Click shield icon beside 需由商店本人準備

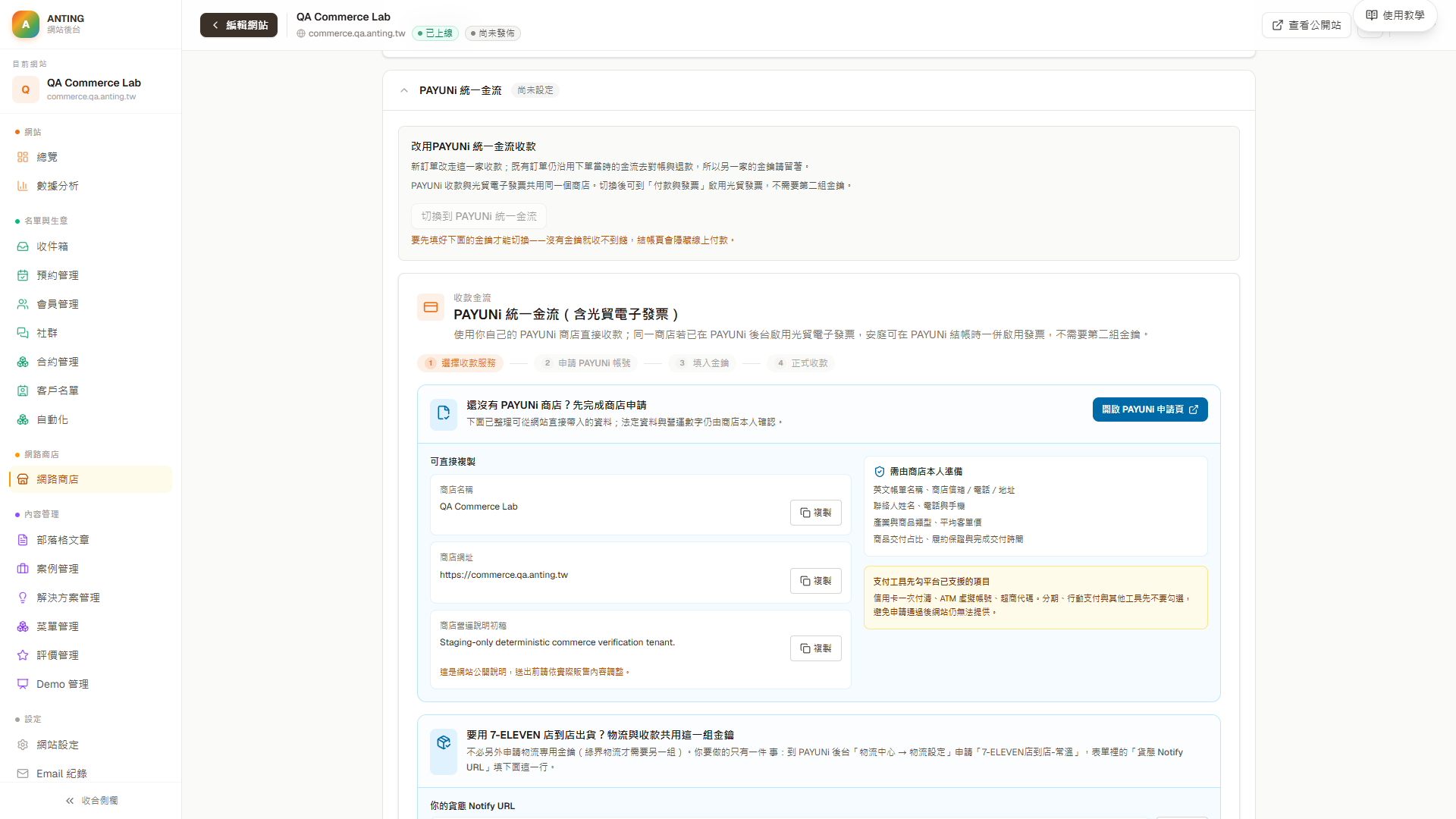(x=880, y=472)
